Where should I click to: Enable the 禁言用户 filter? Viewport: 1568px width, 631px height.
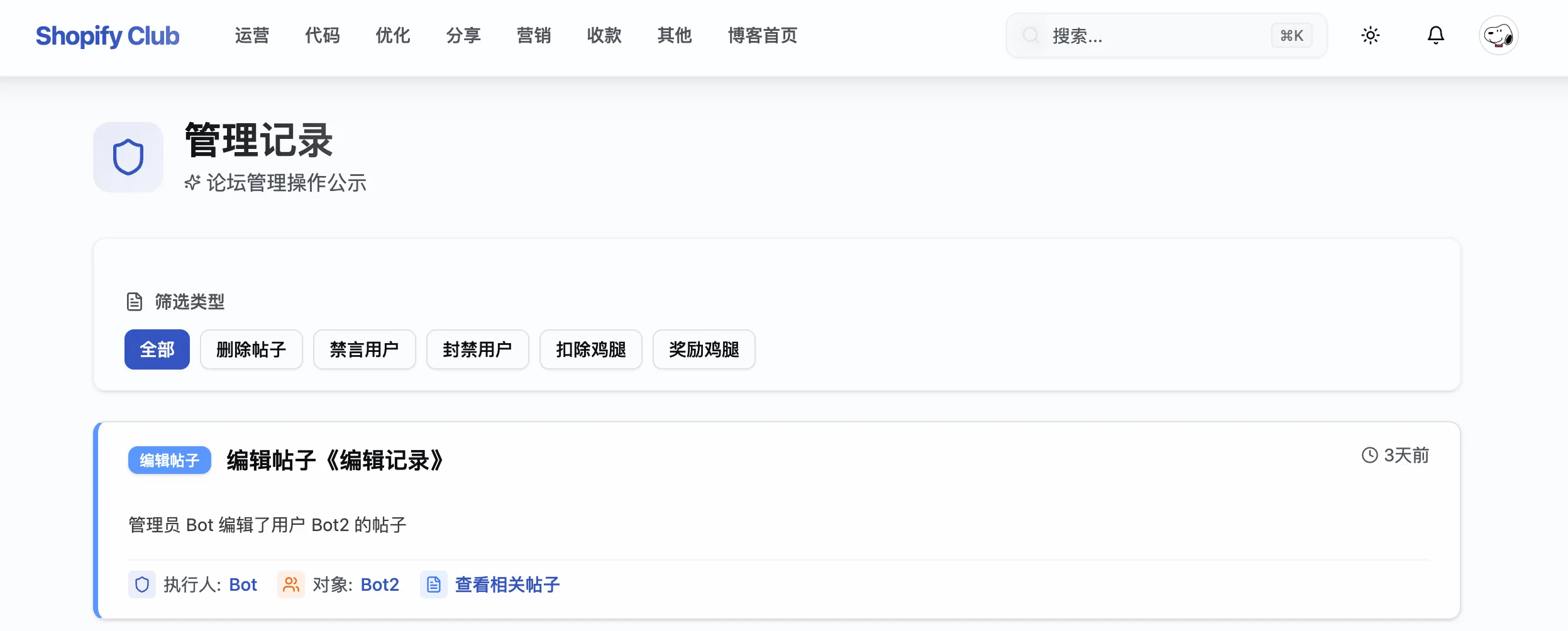363,349
